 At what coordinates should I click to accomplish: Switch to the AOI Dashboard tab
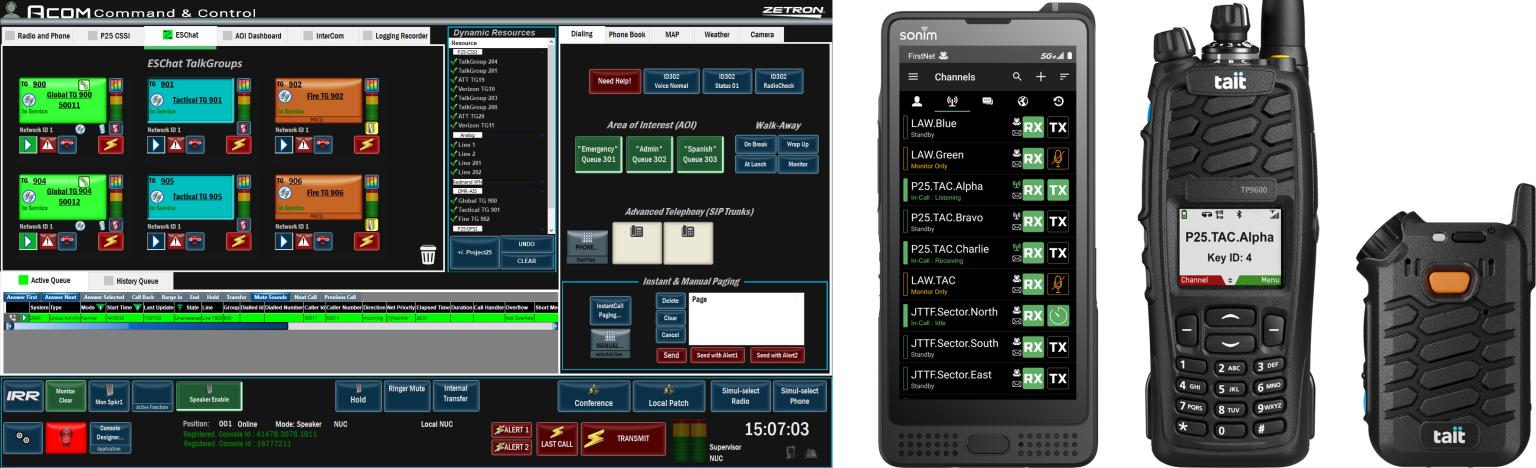pyautogui.click(x=252, y=36)
